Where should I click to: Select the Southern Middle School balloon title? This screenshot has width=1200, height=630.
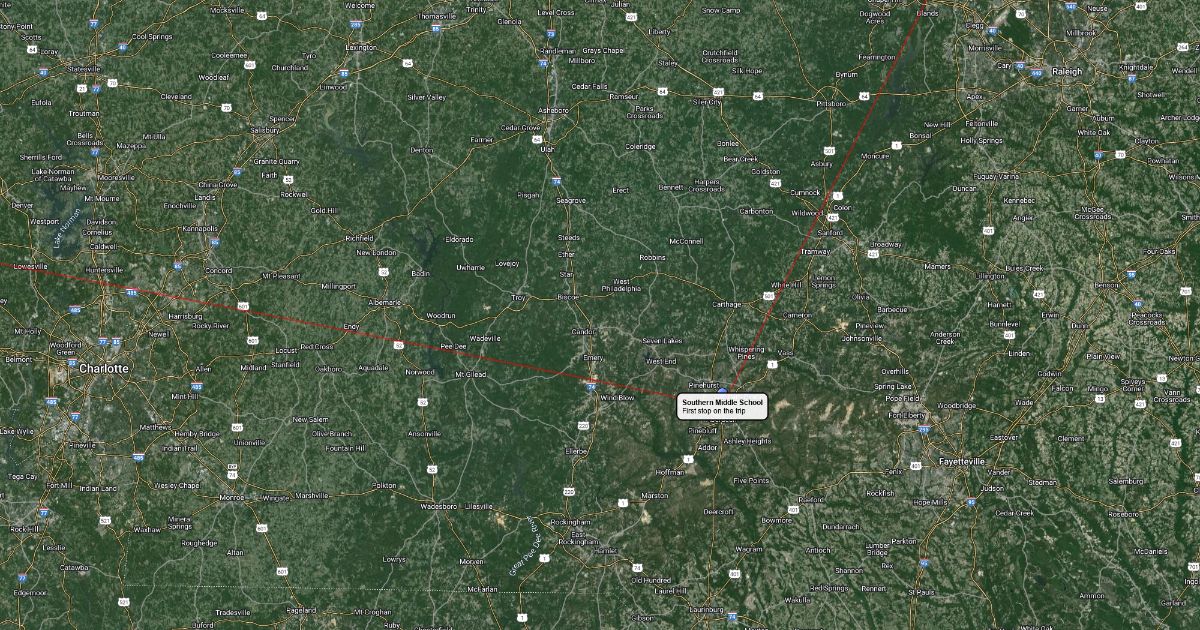(722, 402)
